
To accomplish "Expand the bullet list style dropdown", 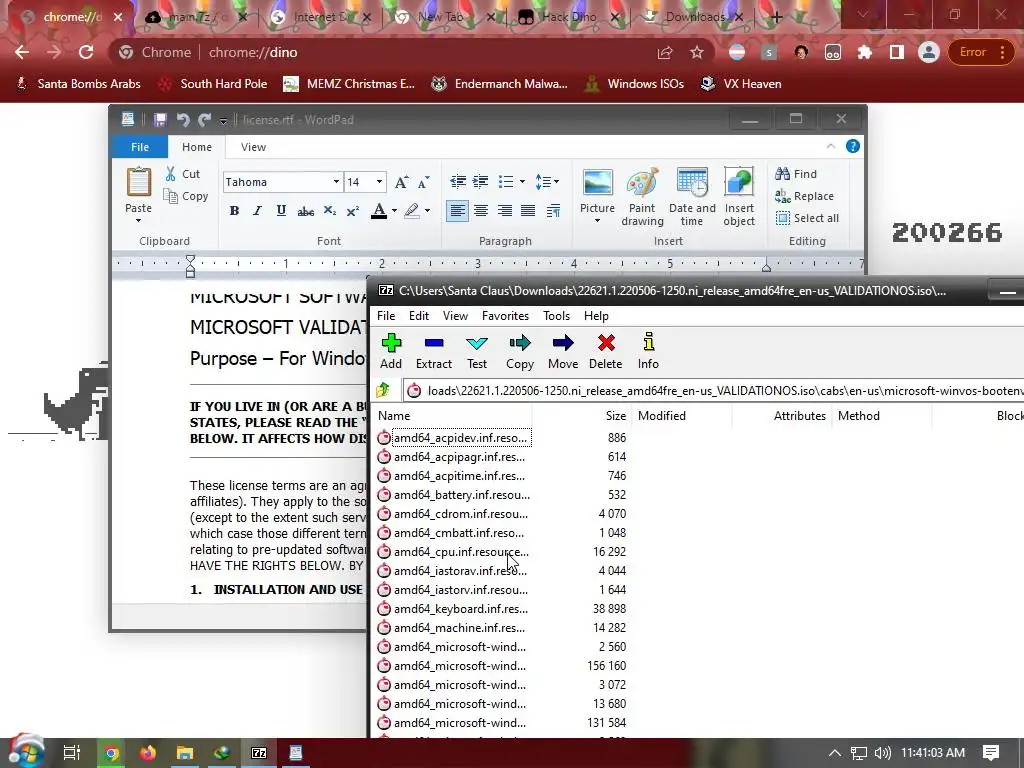I will 522,182.
